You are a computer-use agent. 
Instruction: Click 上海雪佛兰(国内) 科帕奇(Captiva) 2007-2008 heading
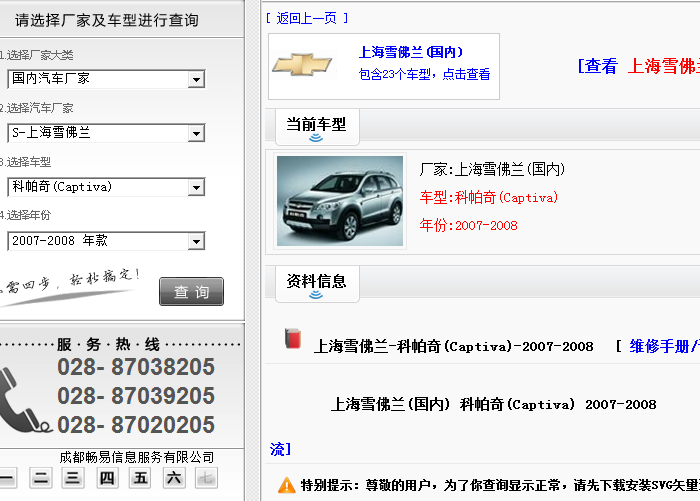pyautogui.click(x=493, y=404)
